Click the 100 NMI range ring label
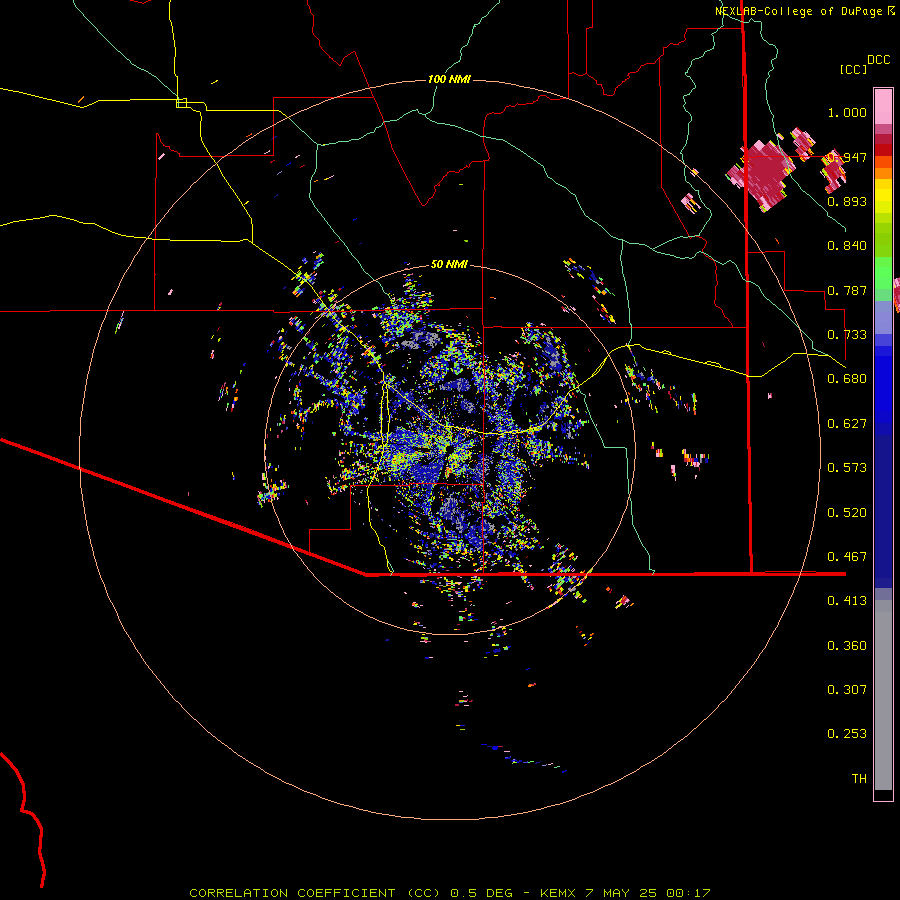Screen dimensions: 900x900 (449, 79)
